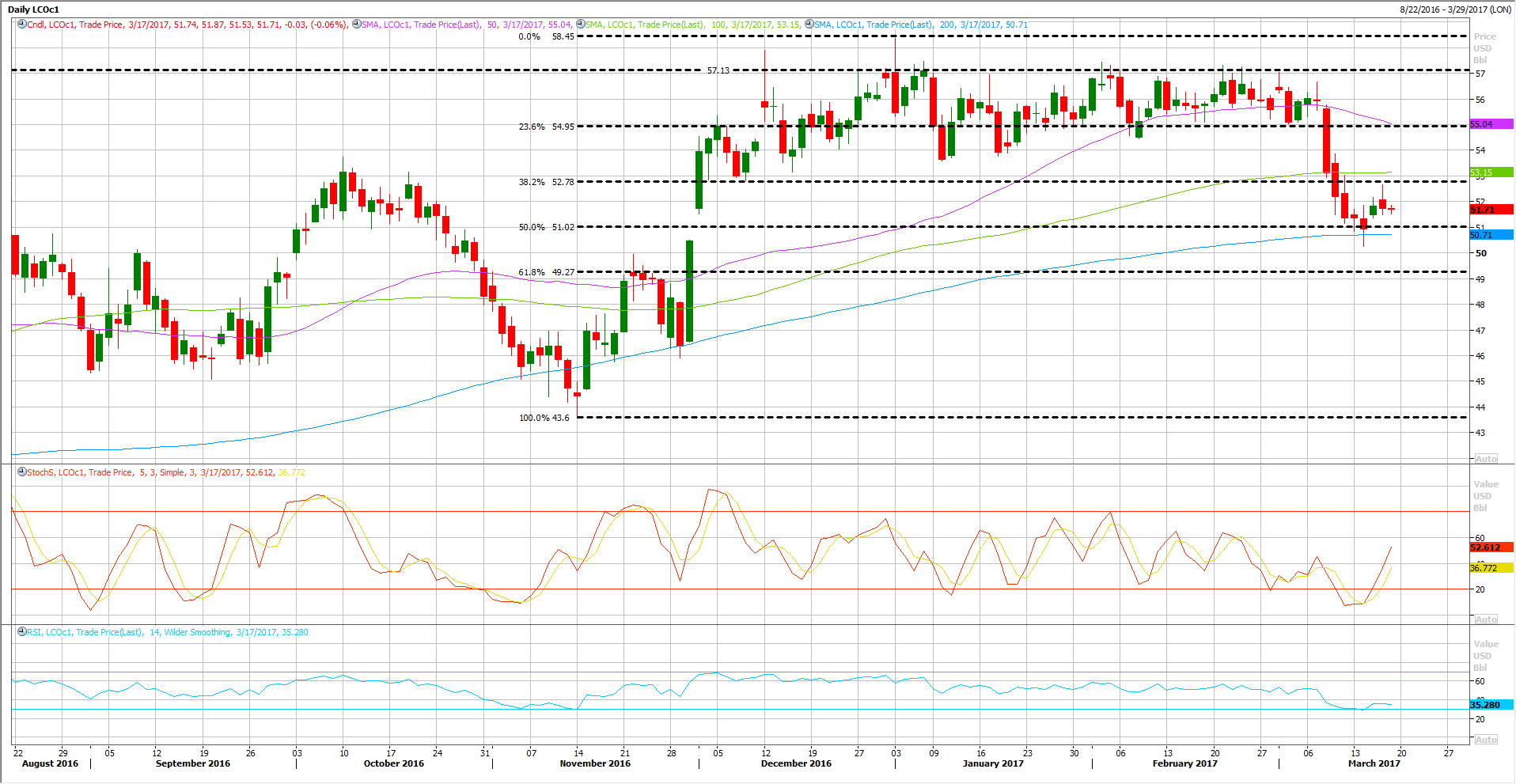Toggle Auto scale on the price panel
1516x784 pixels.
click(1485, 459)
